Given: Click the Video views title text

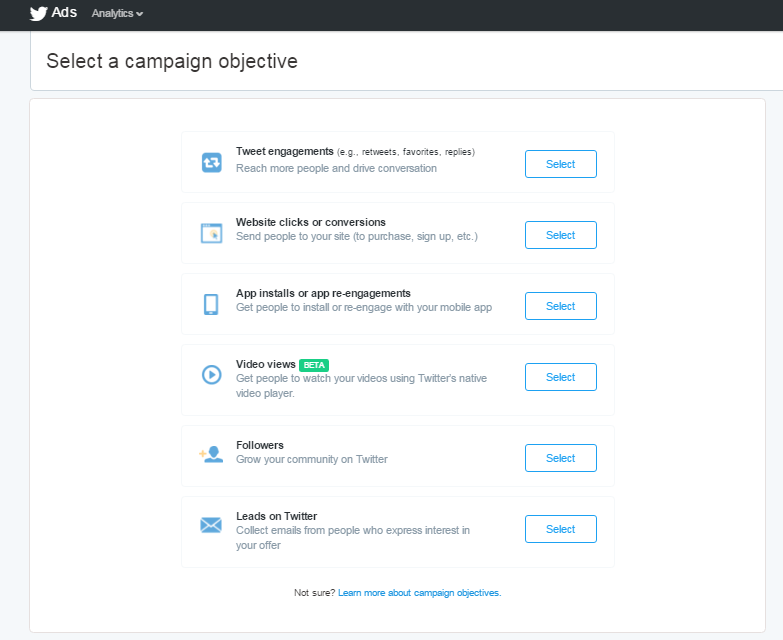Looking at the screenshot, I should [266, 364].
